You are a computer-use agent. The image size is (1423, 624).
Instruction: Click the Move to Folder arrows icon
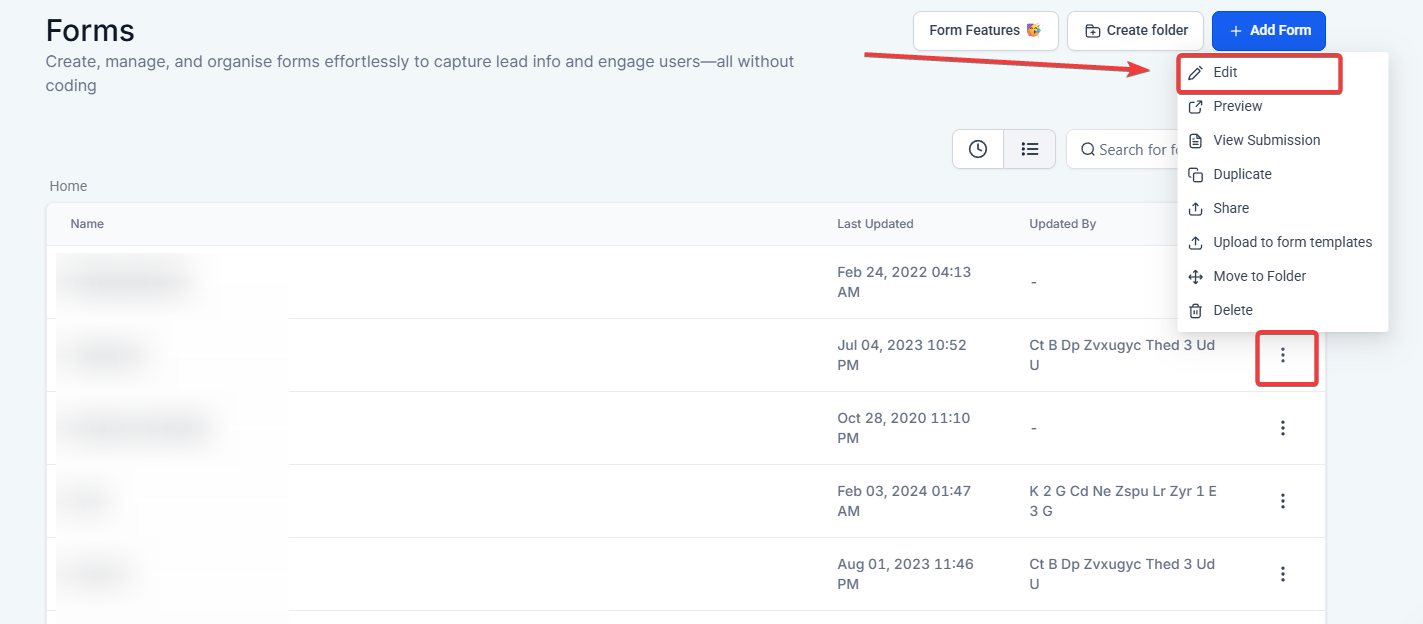(1195, 277)
